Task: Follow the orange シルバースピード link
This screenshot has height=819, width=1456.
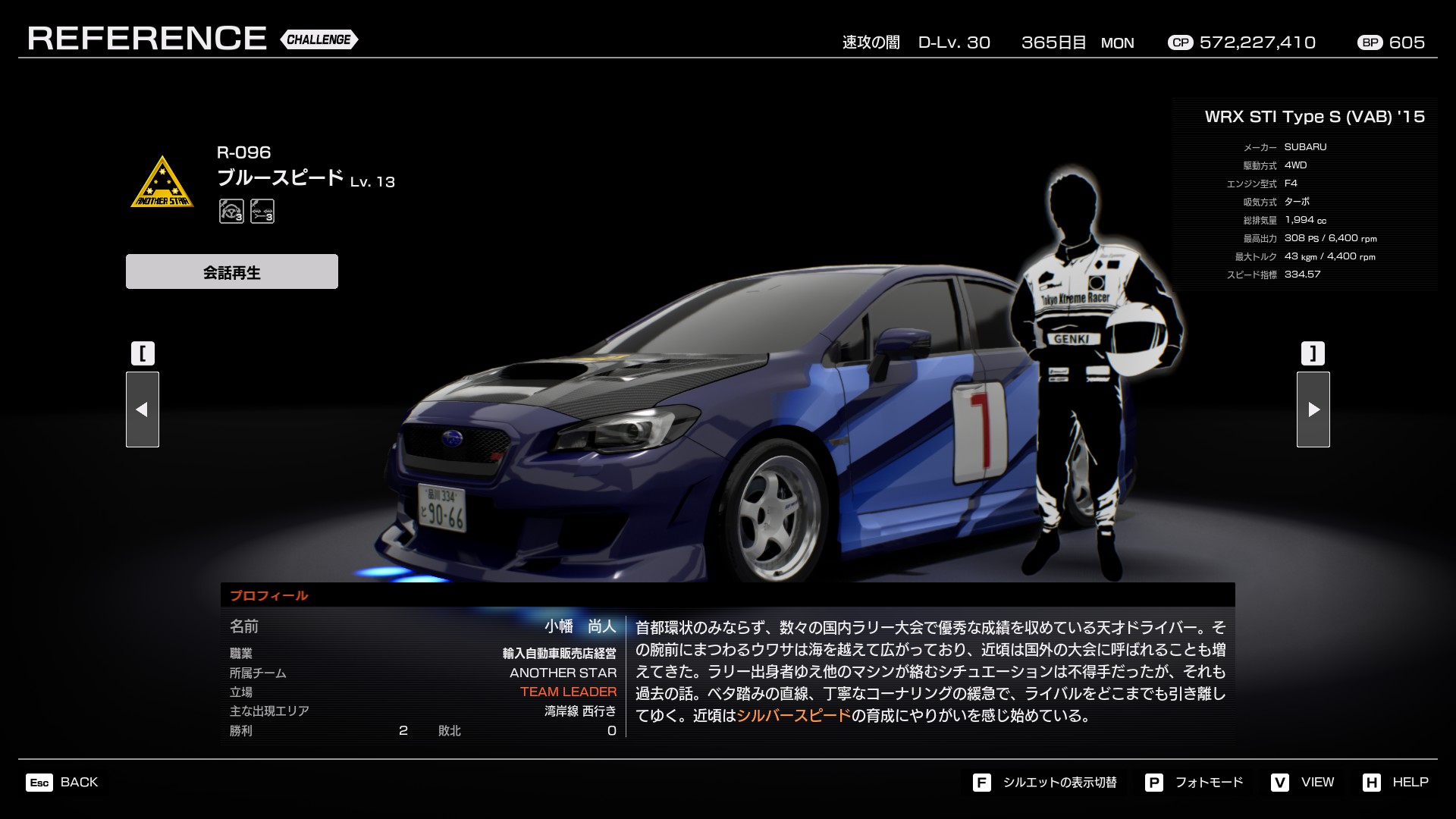Action: [793, 716]
